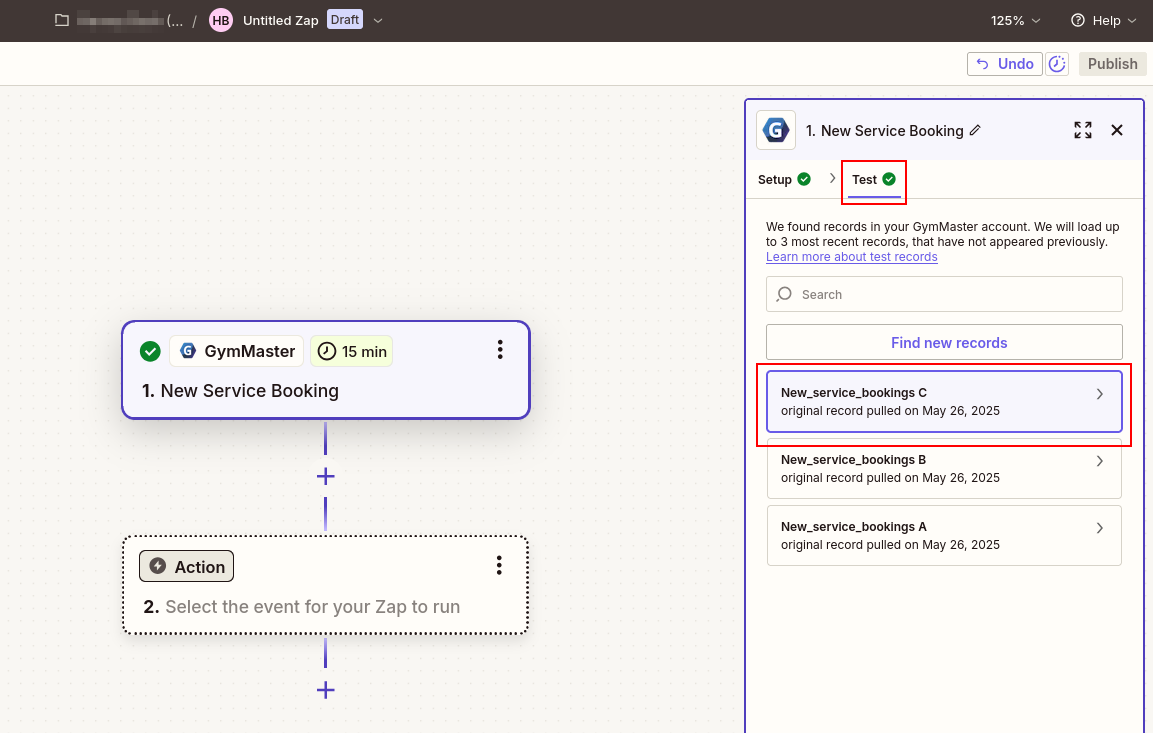
Task: Click the Publish button
Action: click(x=1113, y=64)
